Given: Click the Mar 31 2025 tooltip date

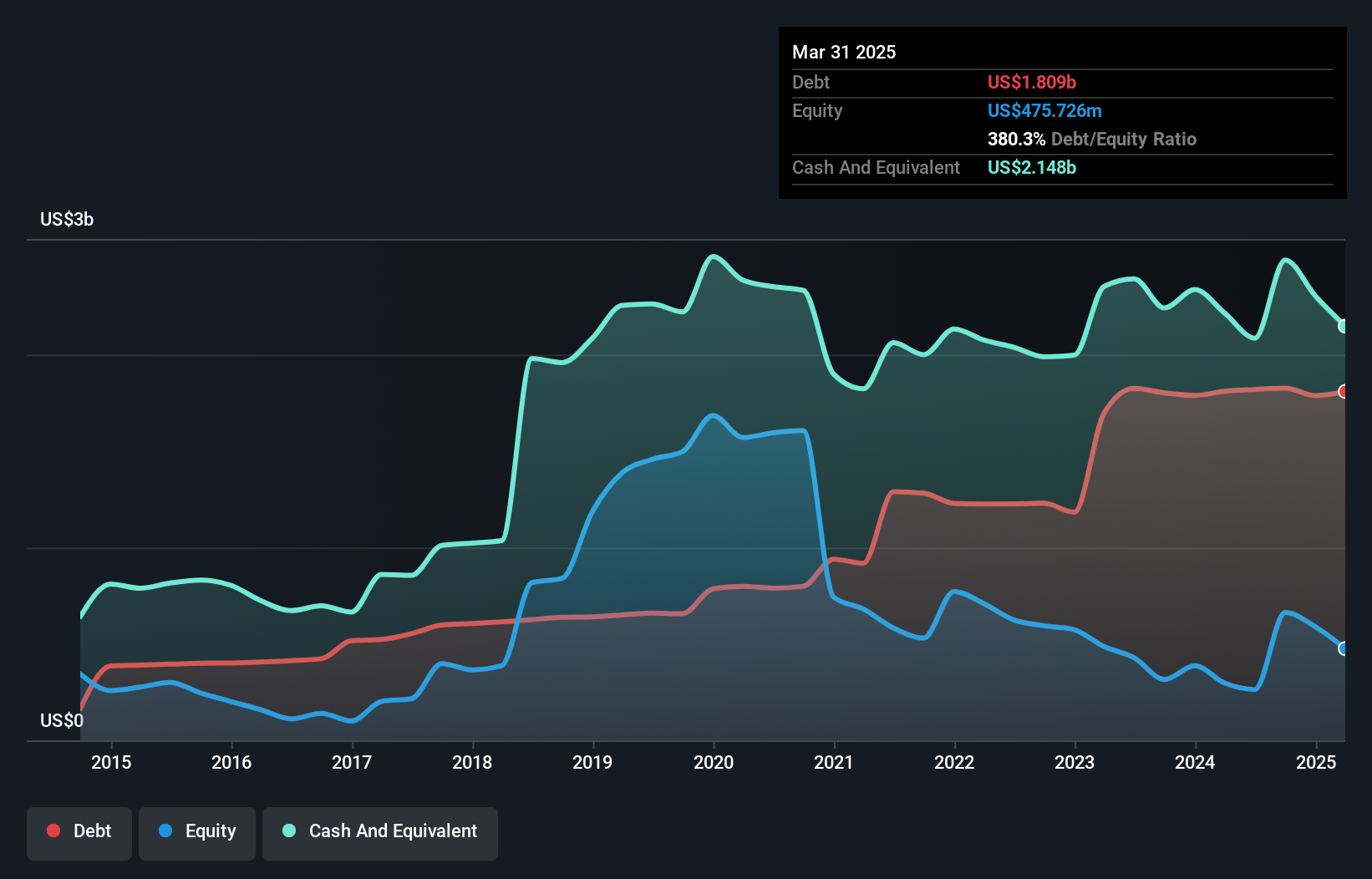Looking at the screenshot, I should tap(844, 52).
